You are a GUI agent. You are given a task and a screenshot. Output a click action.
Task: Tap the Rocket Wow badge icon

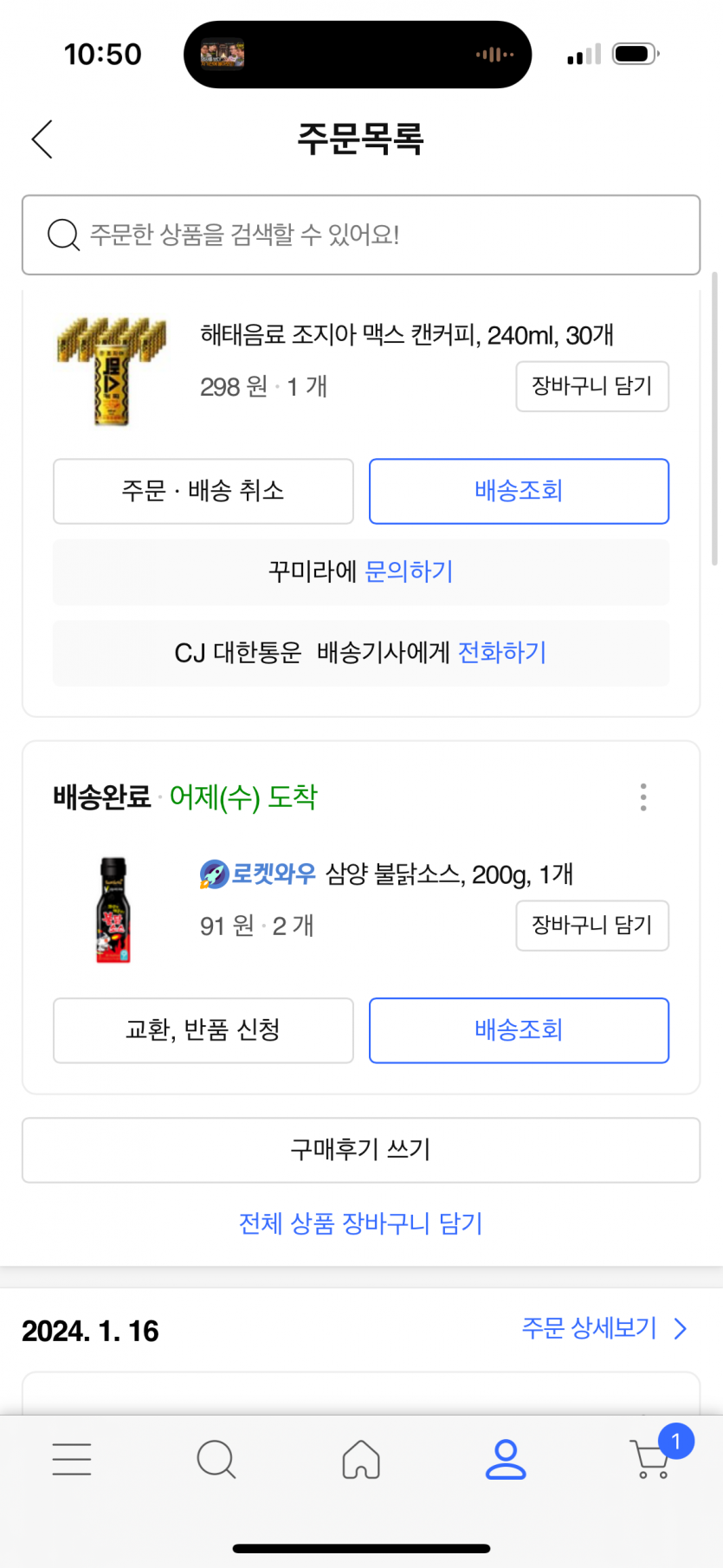point(214,874)
